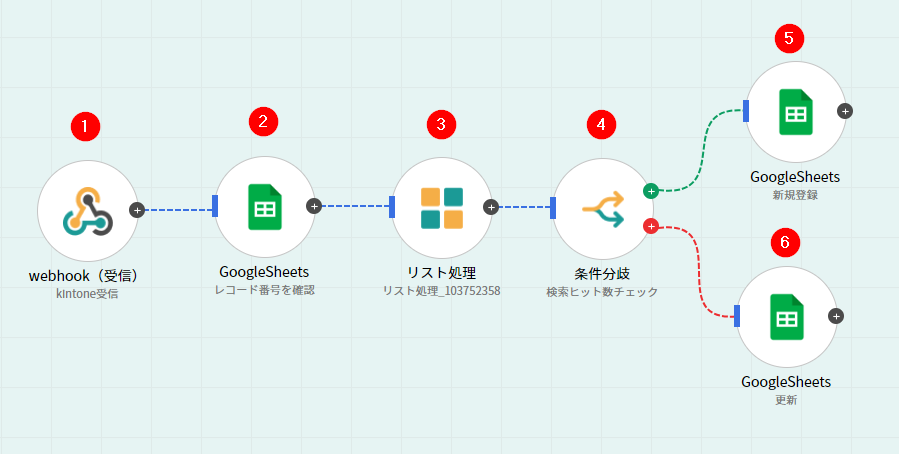Click the 検索ヒット数チェック label
Image resolution: width=899 pixels, height=454 pixels.
[602, 292]
